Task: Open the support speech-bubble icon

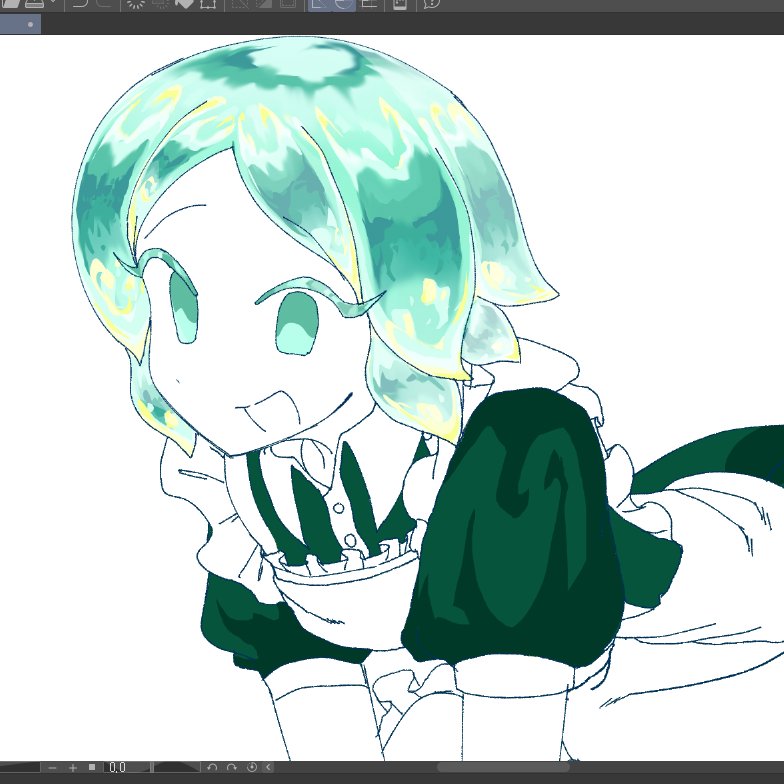Action: (432, 4)
